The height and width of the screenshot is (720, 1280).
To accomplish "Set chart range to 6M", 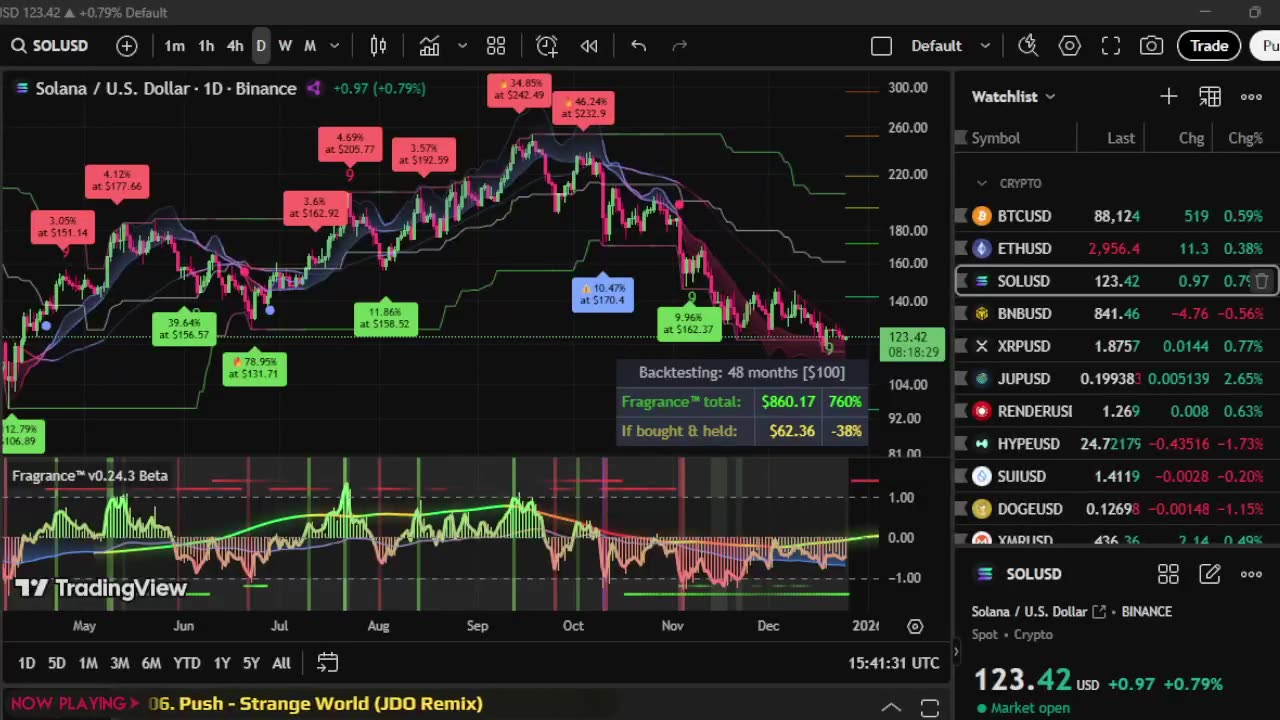I will (151, 663).
